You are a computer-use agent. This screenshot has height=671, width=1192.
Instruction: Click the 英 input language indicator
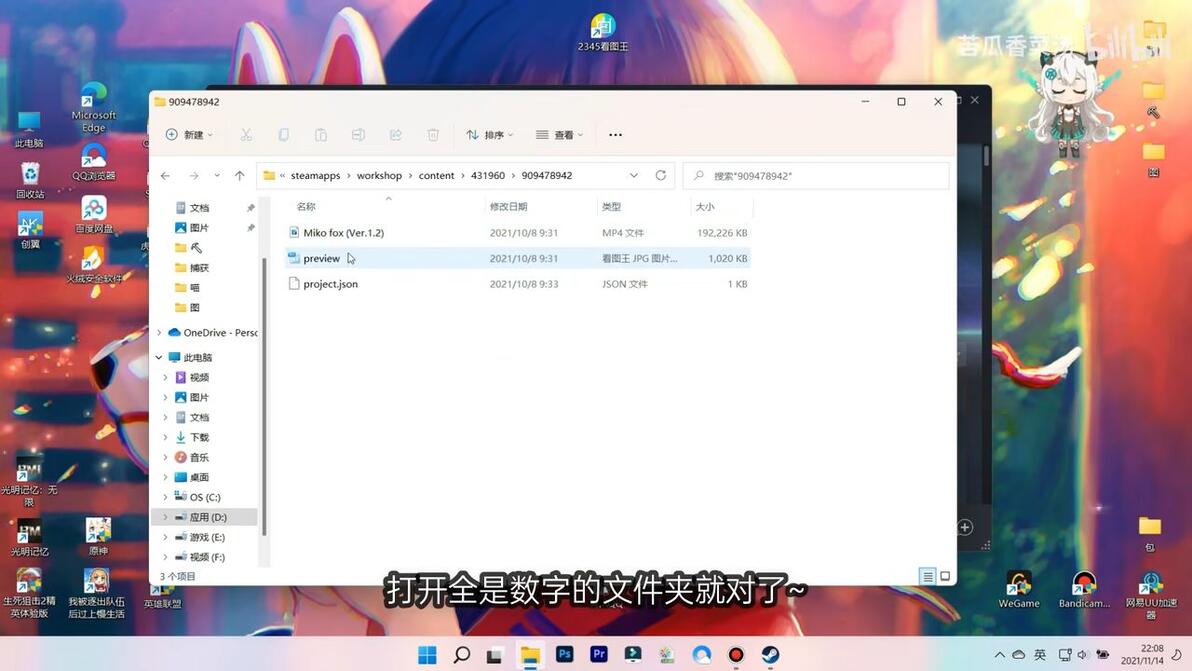(x=1040, y=654)
